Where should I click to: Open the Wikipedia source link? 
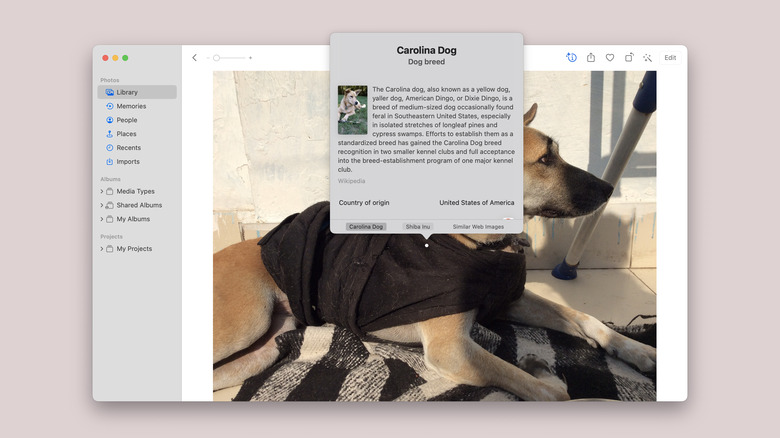(351, 181)
